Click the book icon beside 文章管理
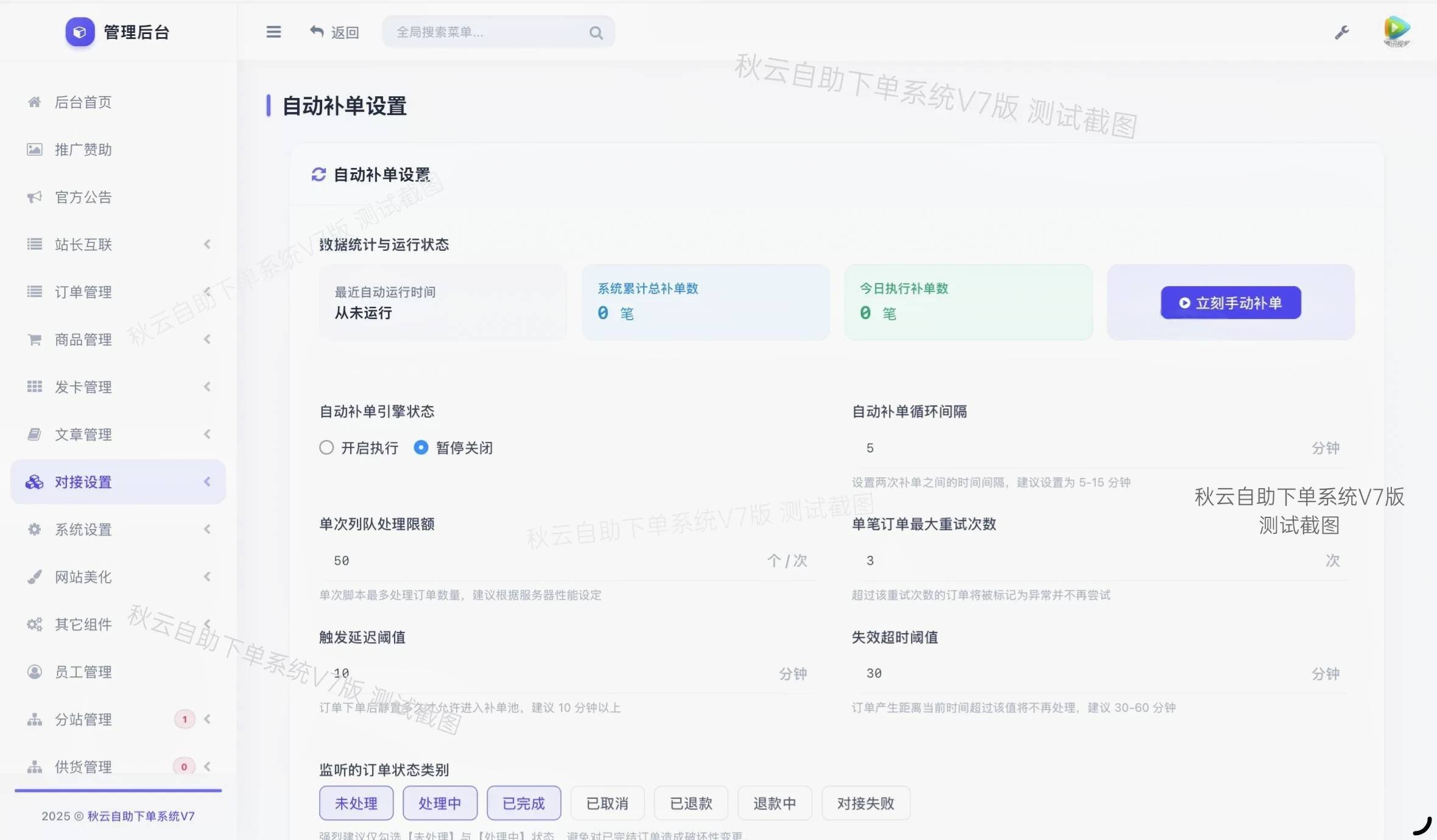Viewport: 1437px width, 840px height. point(35,434)
